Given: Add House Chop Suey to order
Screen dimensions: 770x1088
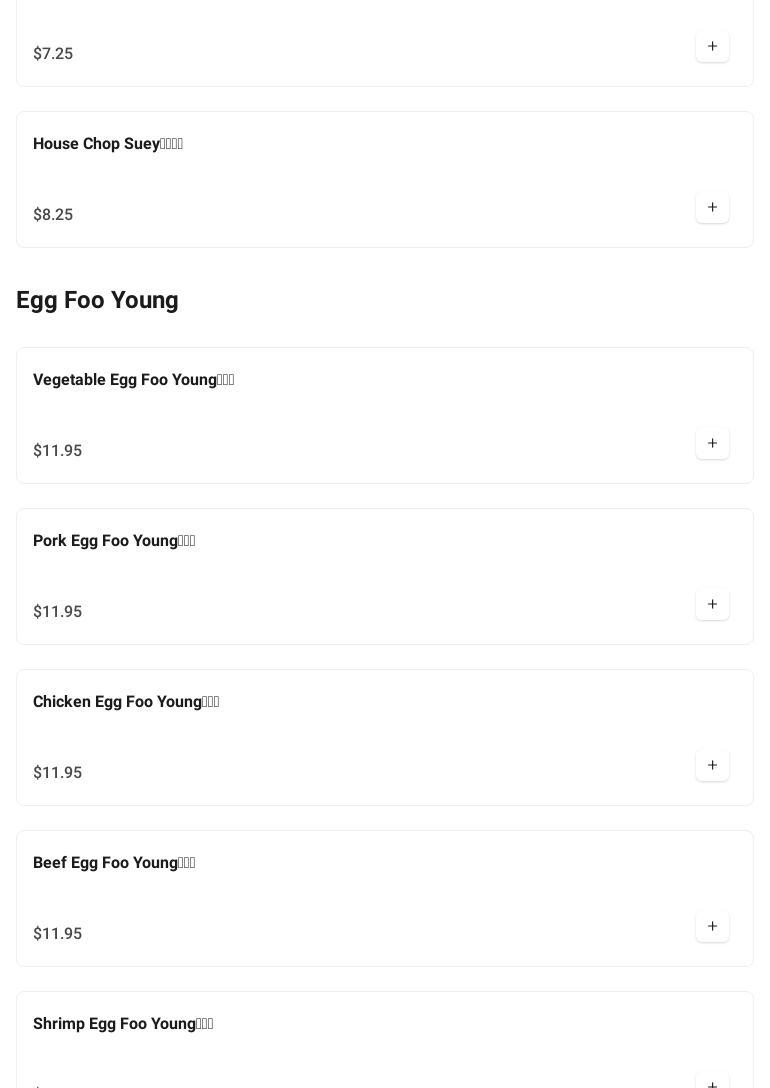Looking at the screenshot, I should coord(712,208).
